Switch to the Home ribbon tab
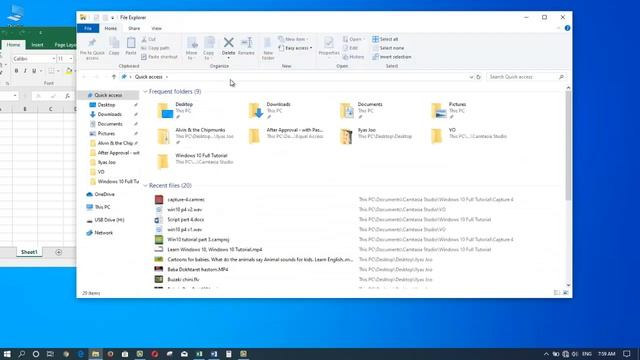This screenshot has width=640, height=360. click(111, 29)
